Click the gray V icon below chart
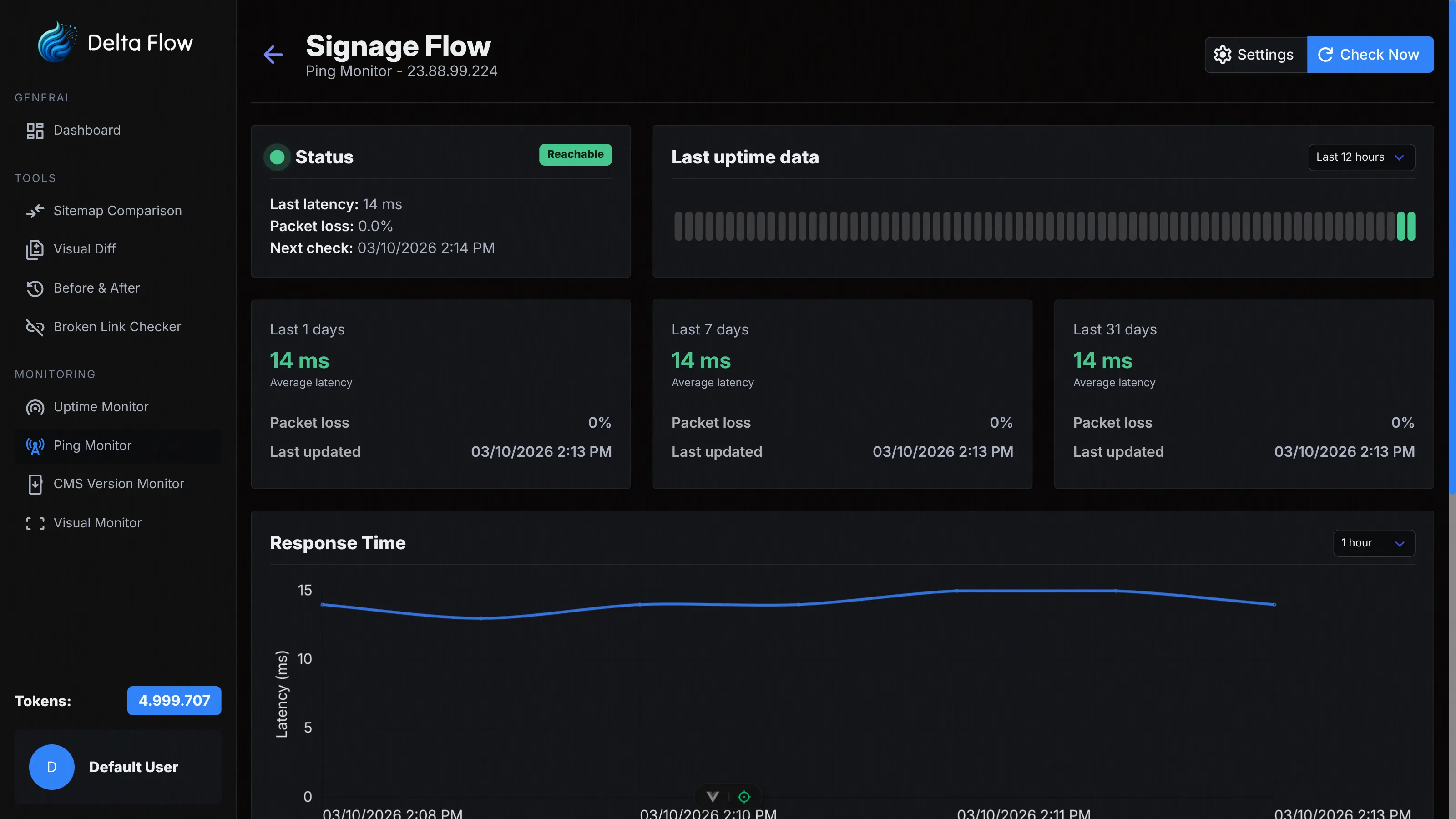The width and height of the screenshot is (1456, 819). point(713,796)
